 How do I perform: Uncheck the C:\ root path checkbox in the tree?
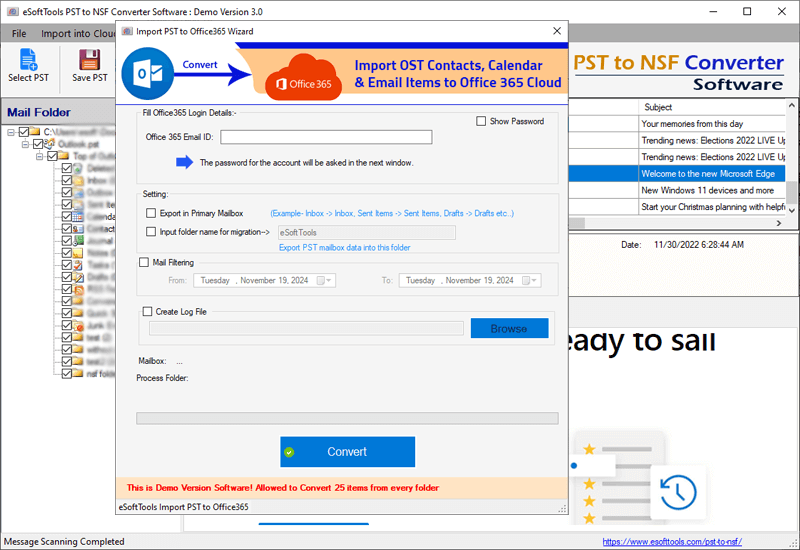pyautogui.click(x=23, y=132)
